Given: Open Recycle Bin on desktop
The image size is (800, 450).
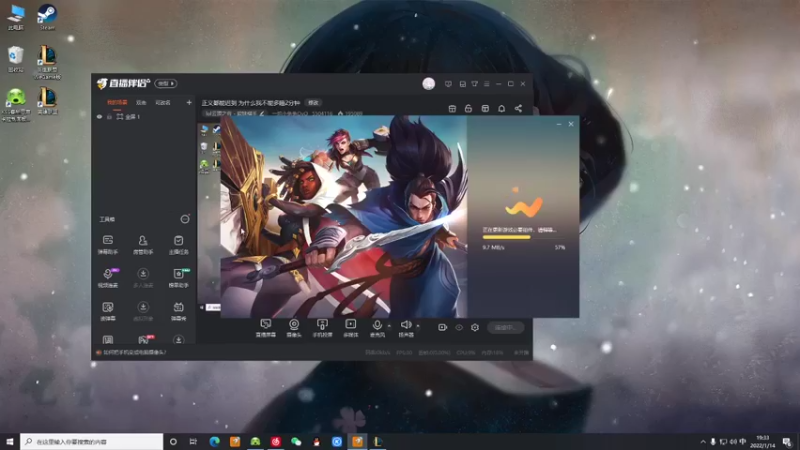Looking at the screenshot, I should click(16, 59).
